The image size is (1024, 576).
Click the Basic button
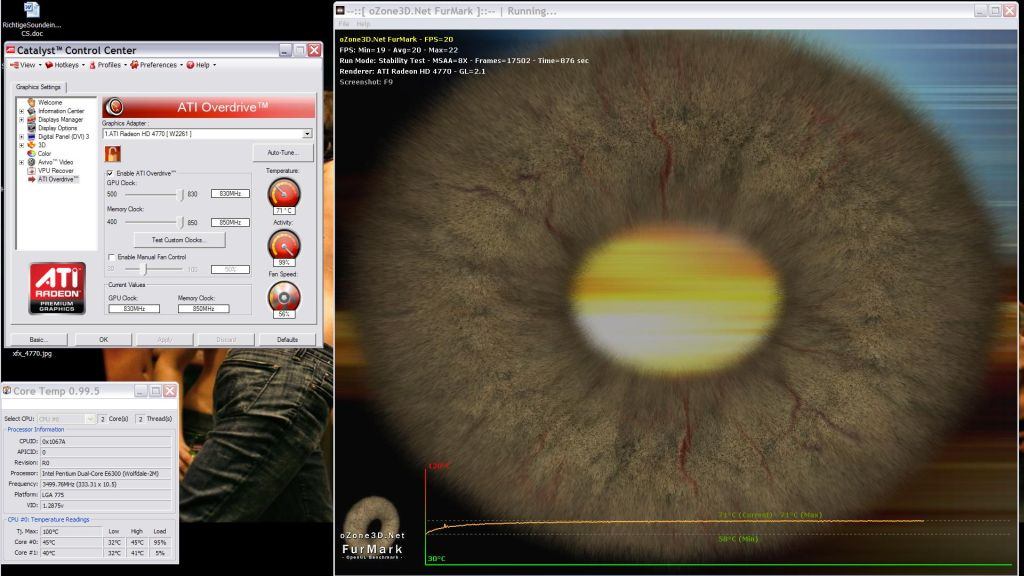pos(38,340)
